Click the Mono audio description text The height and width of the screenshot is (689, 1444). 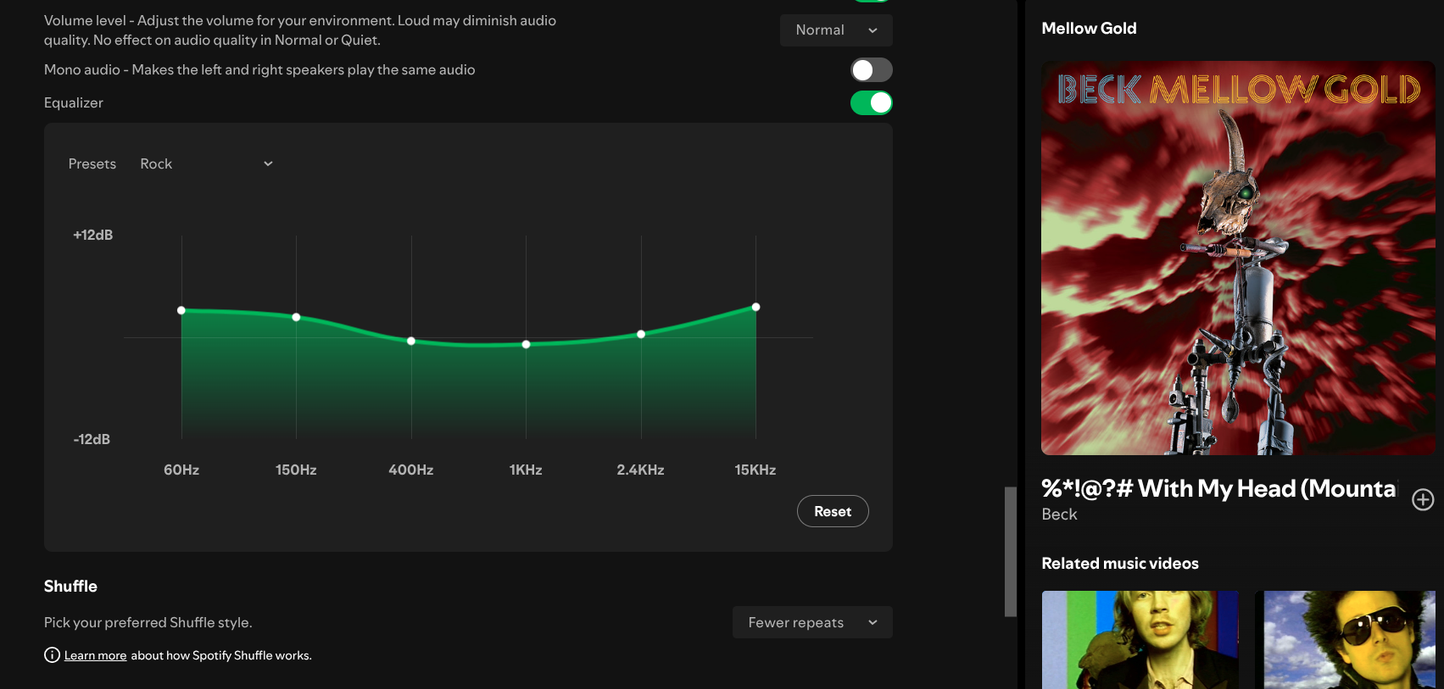(259, 70)
